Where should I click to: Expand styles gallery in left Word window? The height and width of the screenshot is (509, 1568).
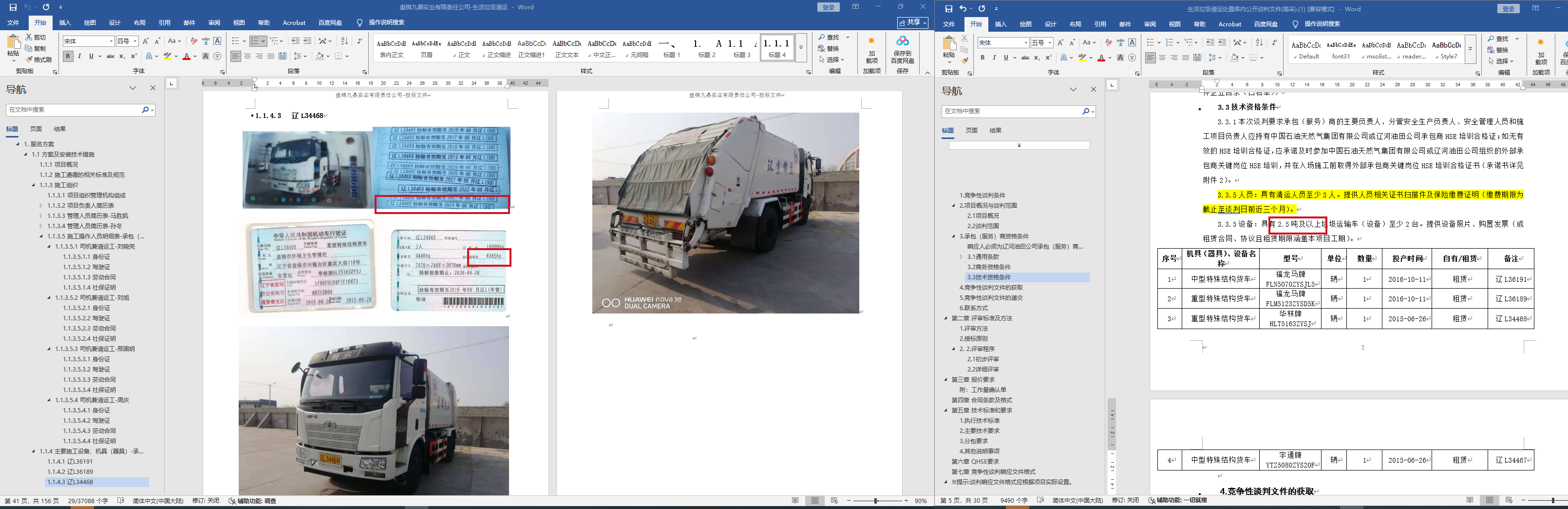pyautogui.click(x=801, y=48)
